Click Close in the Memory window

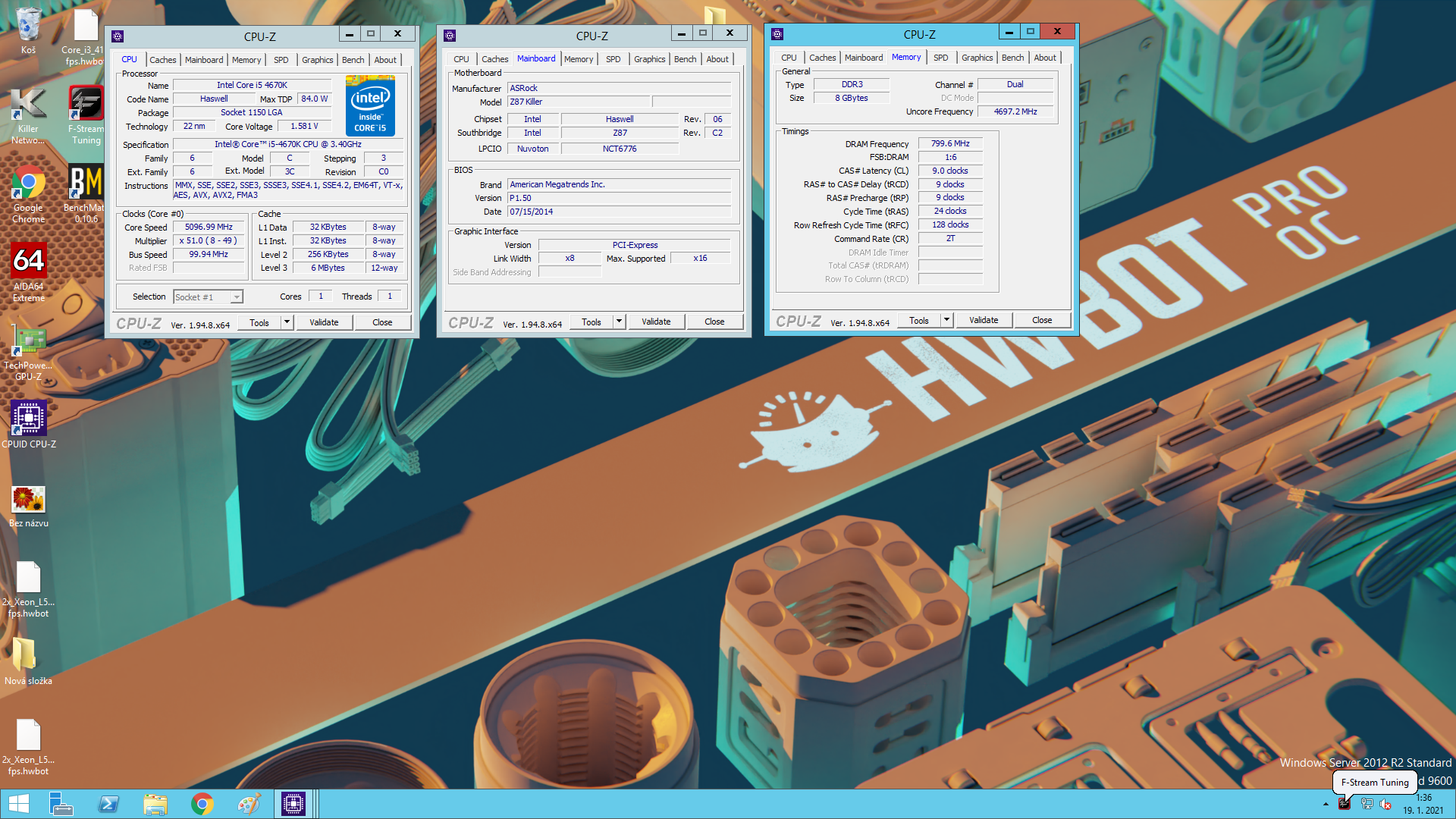(x=1042, y=320)
